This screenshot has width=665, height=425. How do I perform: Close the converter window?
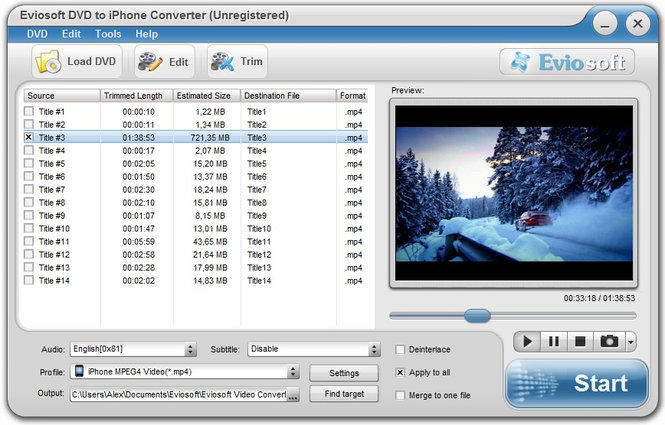(638, 24)
